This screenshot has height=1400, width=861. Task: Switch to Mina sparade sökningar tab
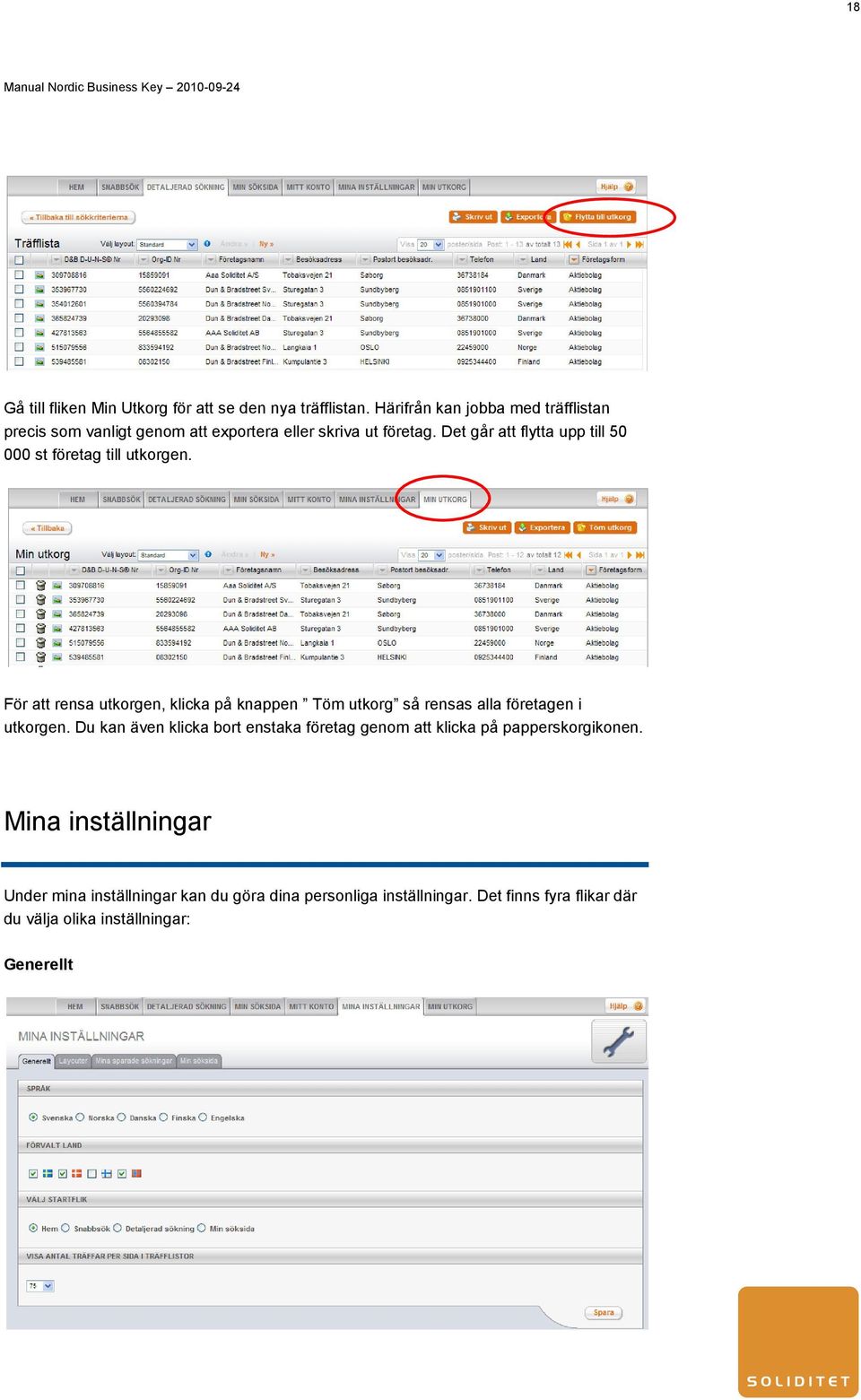[x=134, y=1061]
